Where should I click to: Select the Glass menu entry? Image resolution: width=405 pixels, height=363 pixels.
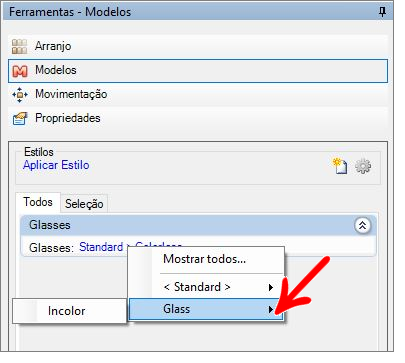[x=206, y=309]
